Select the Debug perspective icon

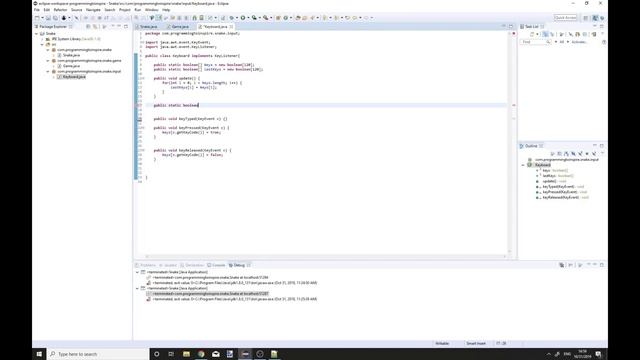[x=602, y=18]
